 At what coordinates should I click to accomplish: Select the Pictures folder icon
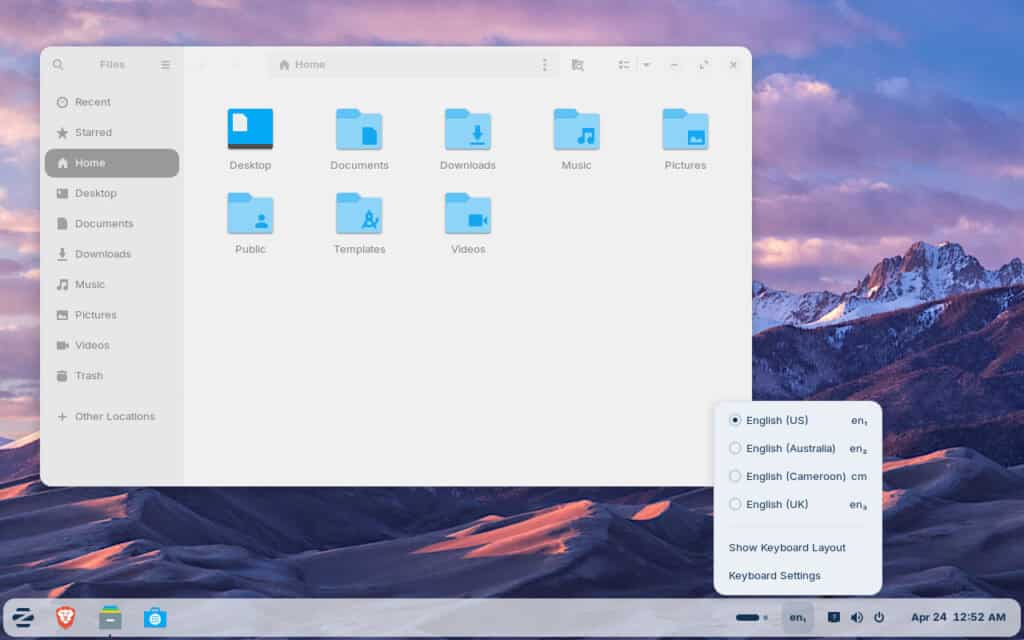(685, 129)
